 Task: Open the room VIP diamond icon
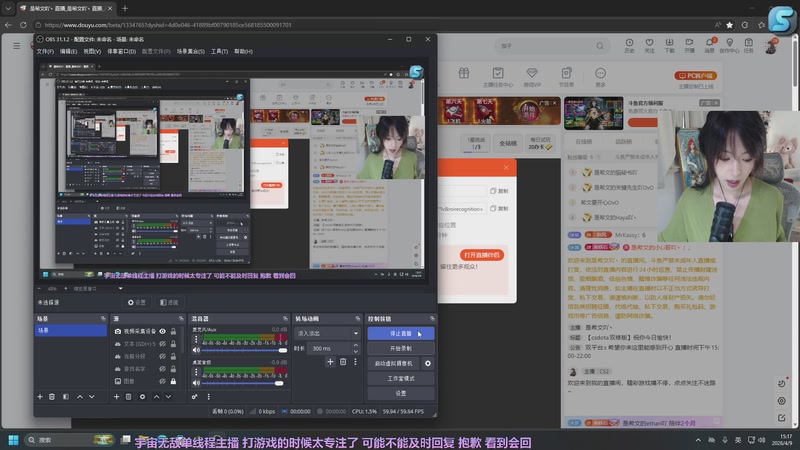click(x=532, y=77)
